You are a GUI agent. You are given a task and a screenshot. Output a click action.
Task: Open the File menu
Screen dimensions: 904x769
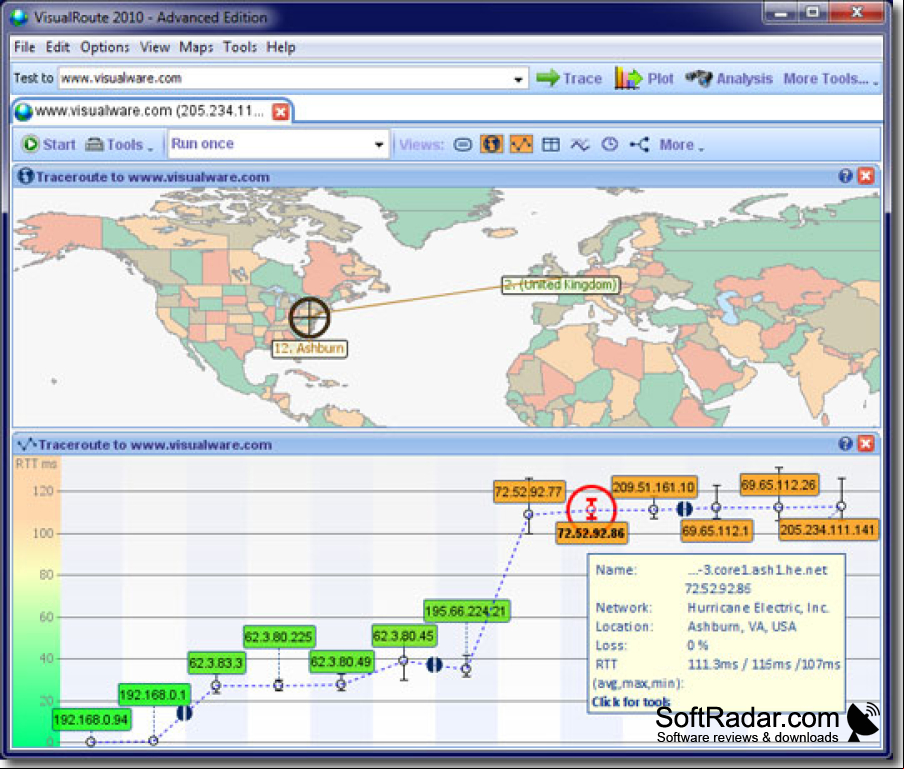[25, 47]
